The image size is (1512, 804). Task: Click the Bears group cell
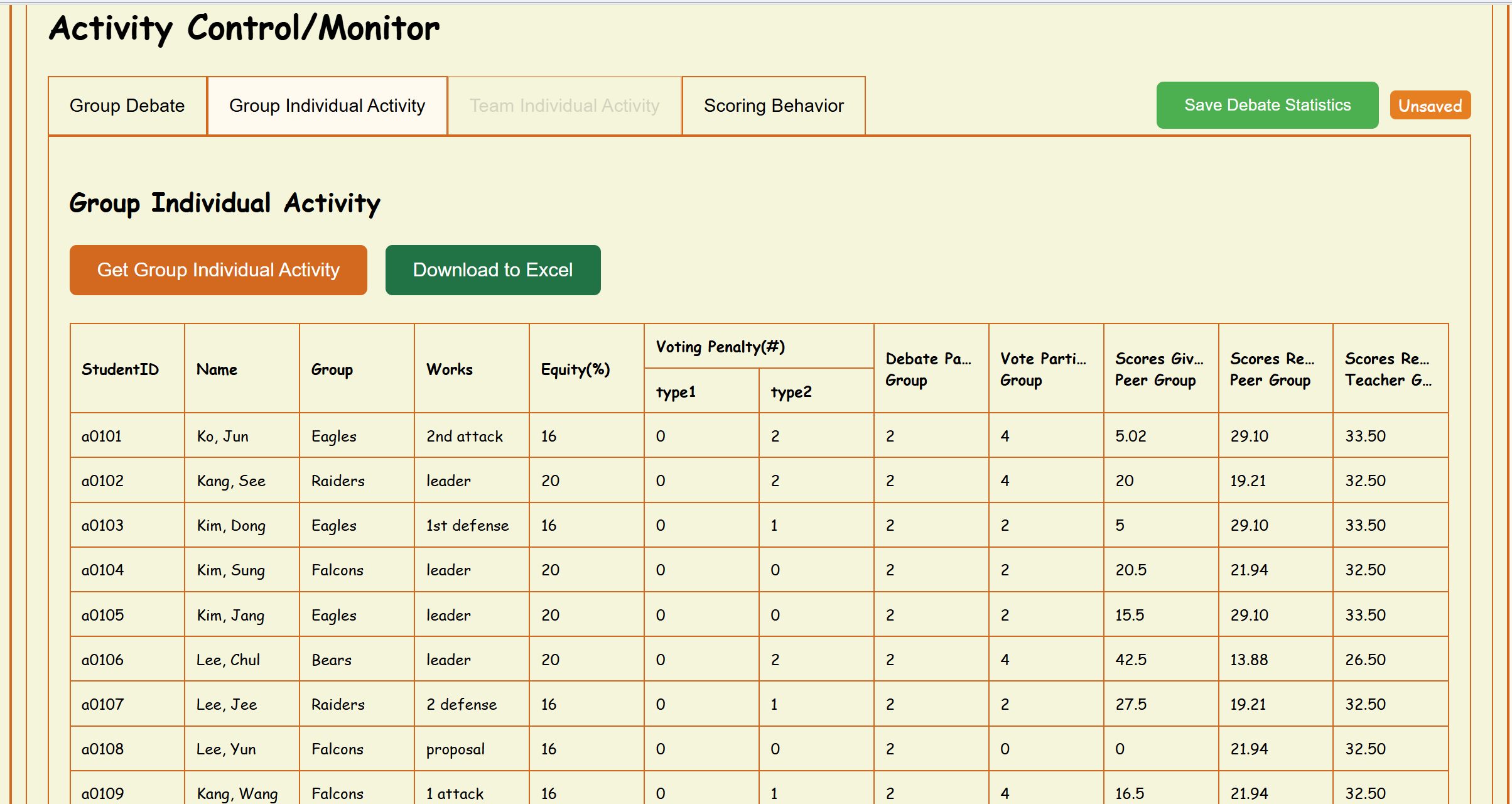pos(332,660)
